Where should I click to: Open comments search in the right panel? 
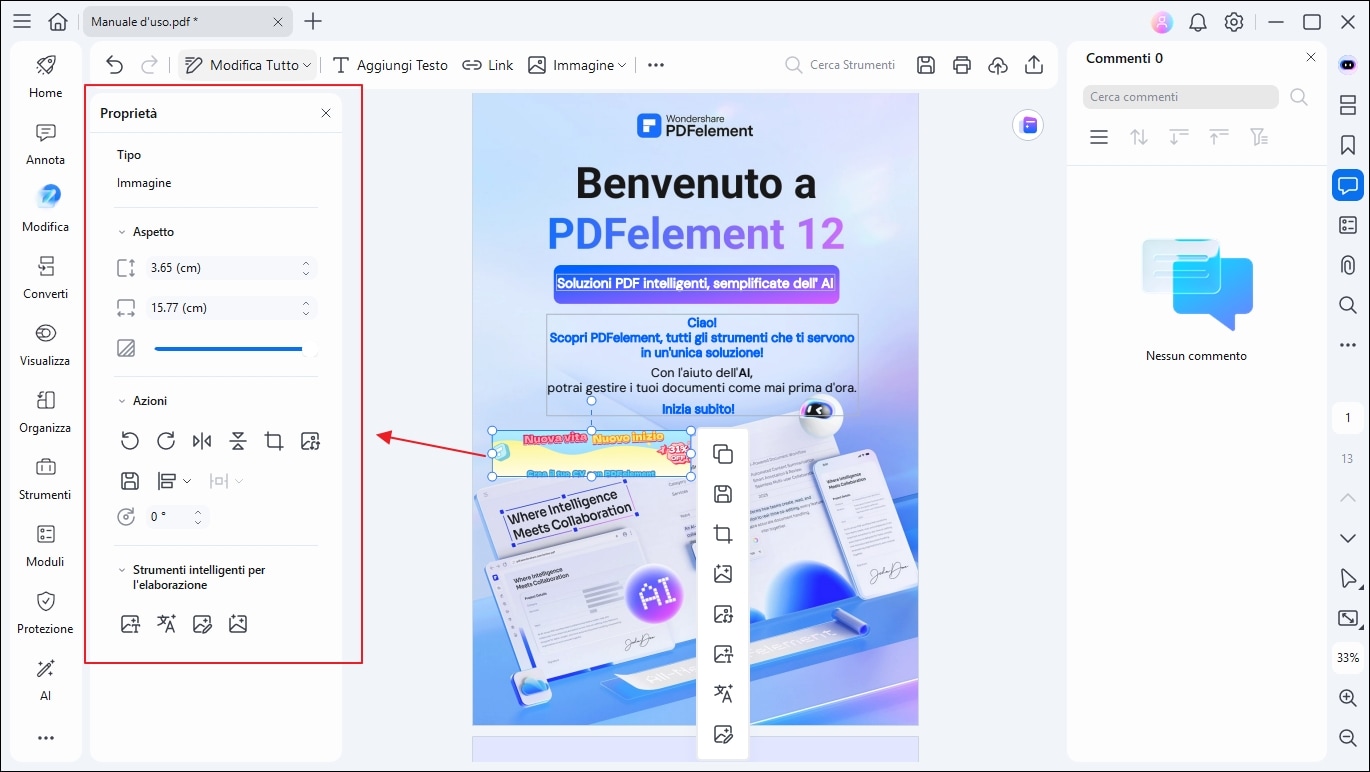point(1298,97)
